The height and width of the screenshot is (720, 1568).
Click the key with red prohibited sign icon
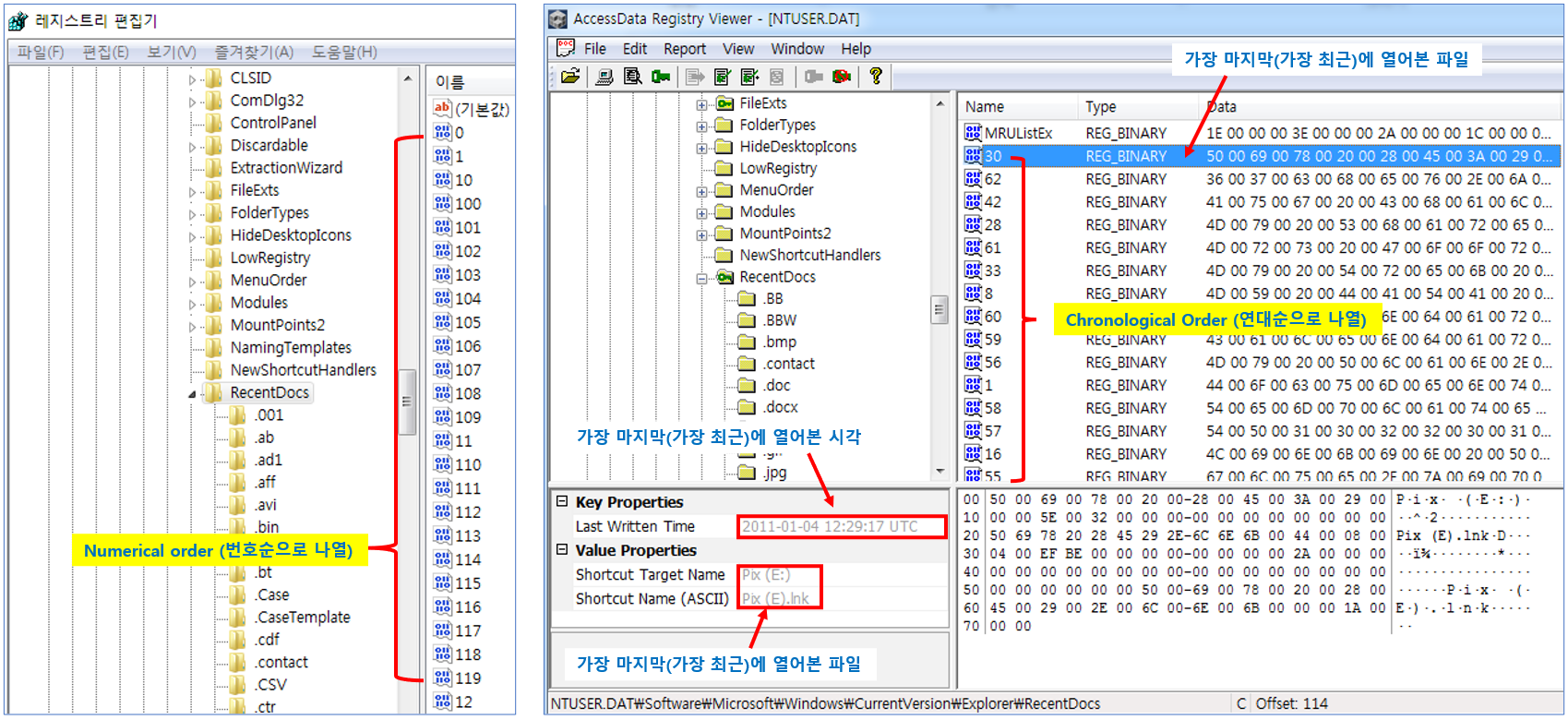[841, 77]
